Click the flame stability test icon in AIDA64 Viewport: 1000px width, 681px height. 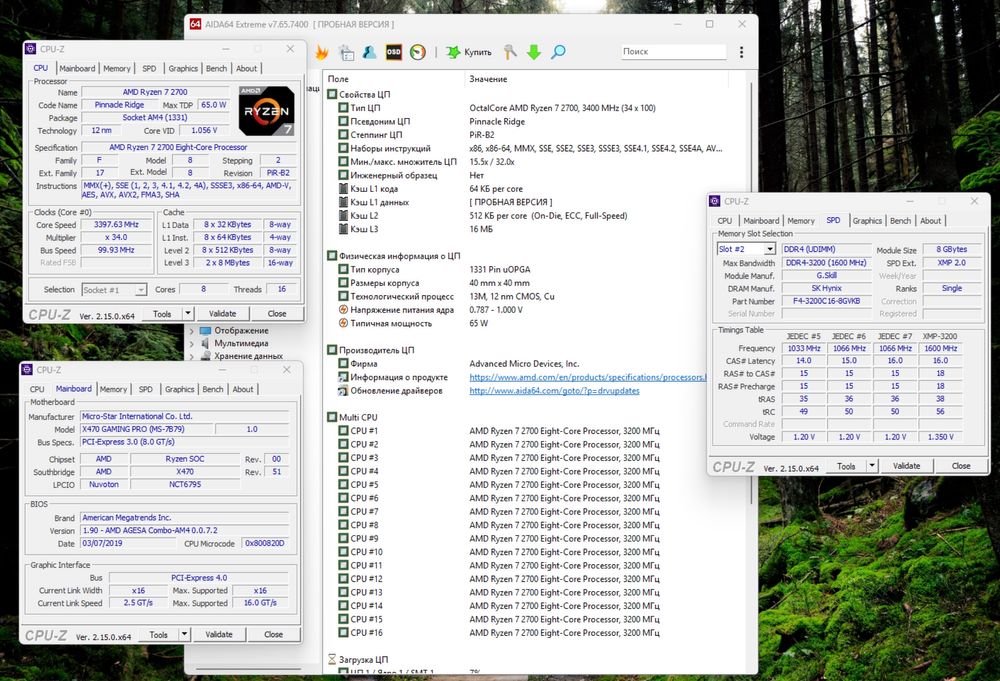[x=322, y=52]
